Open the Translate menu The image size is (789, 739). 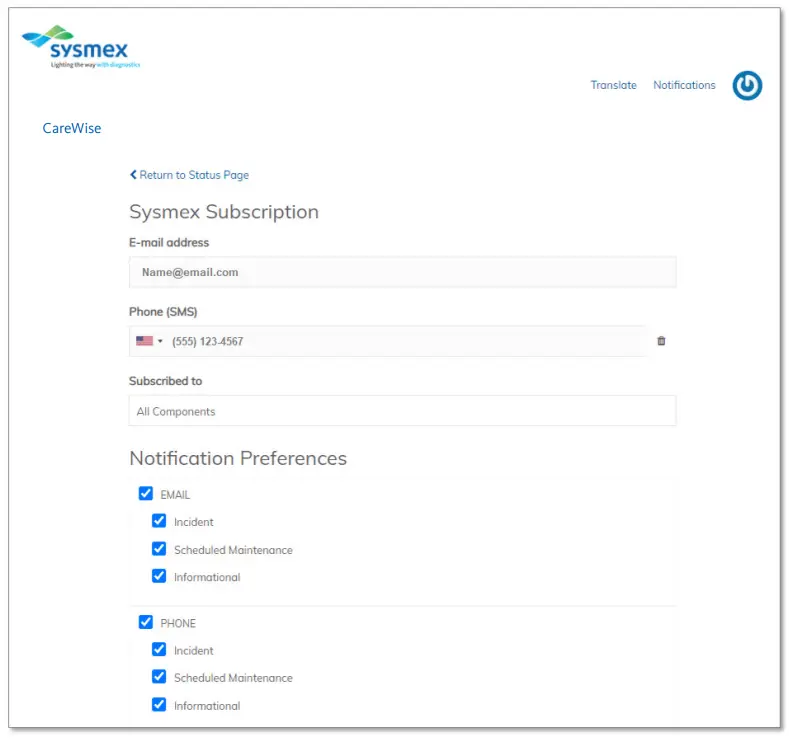[x=613, y=85]
